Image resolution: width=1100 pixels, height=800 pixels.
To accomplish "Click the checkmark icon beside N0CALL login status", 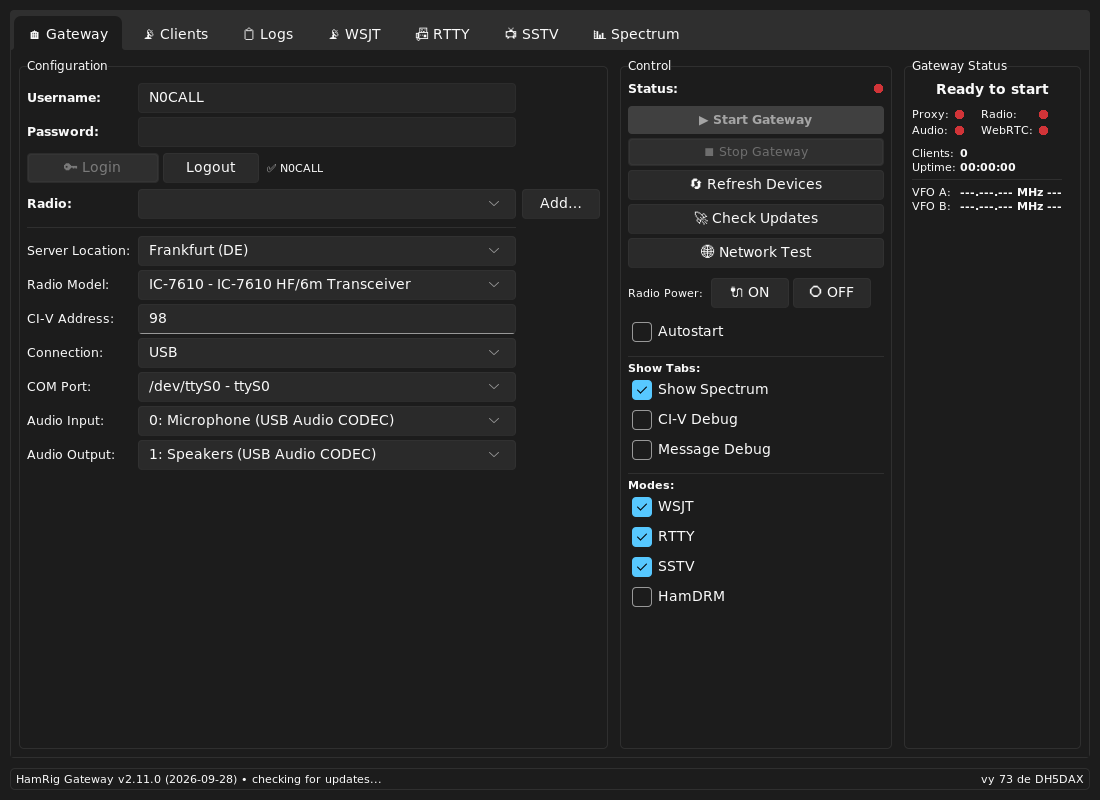I will tap(271, 168).
